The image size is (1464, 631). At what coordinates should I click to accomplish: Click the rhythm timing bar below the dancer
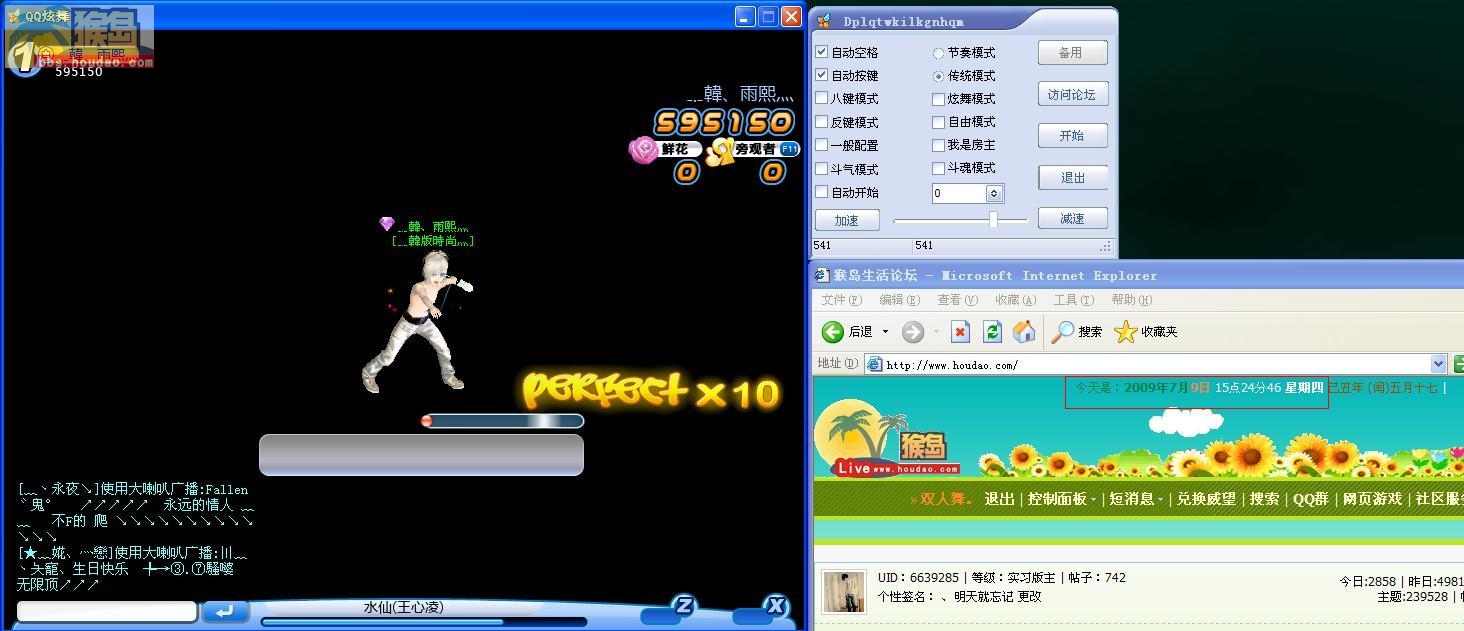point(502,421)
